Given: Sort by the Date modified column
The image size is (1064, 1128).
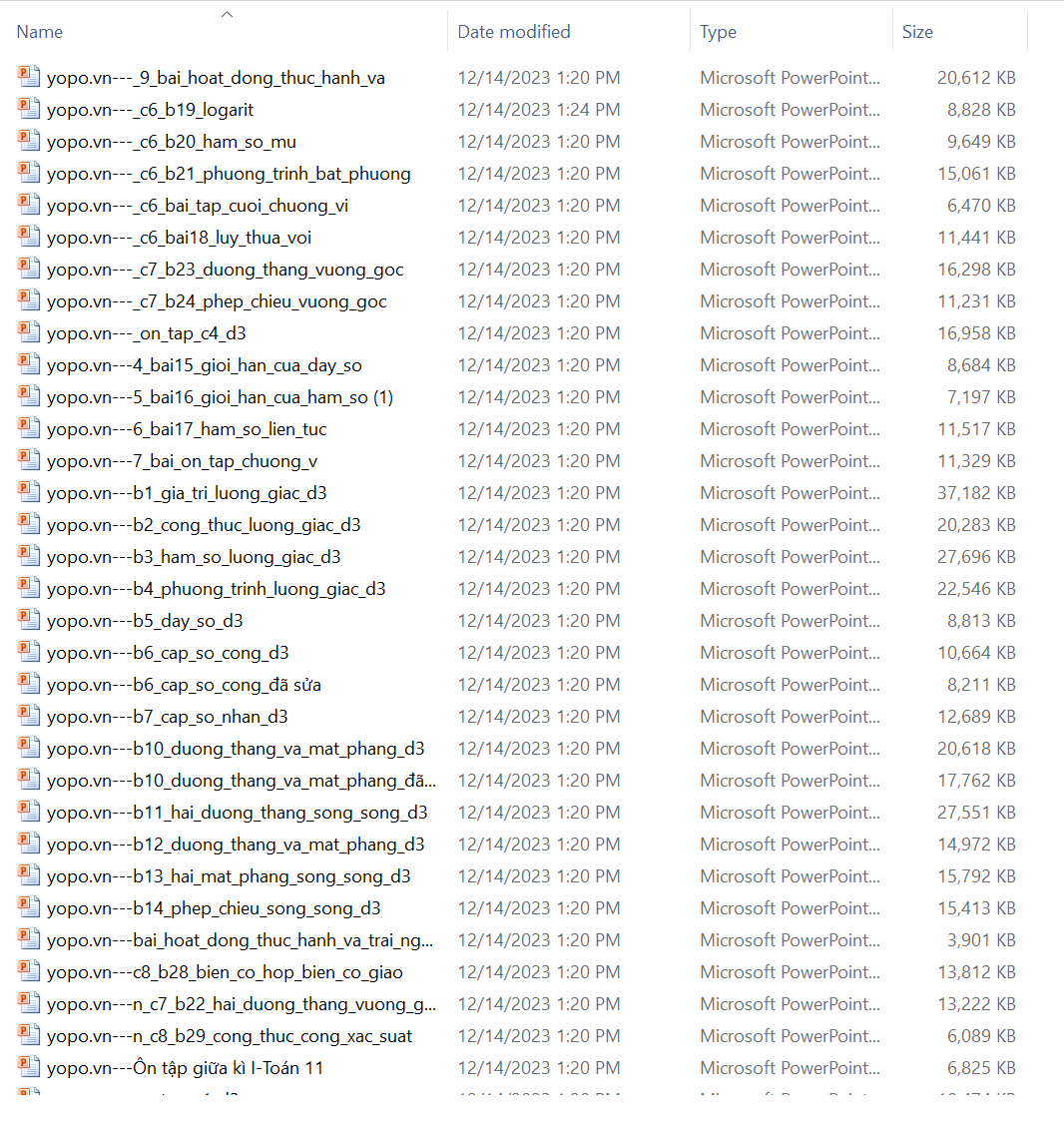Looking at the screenshot, I should pos(514,32).
